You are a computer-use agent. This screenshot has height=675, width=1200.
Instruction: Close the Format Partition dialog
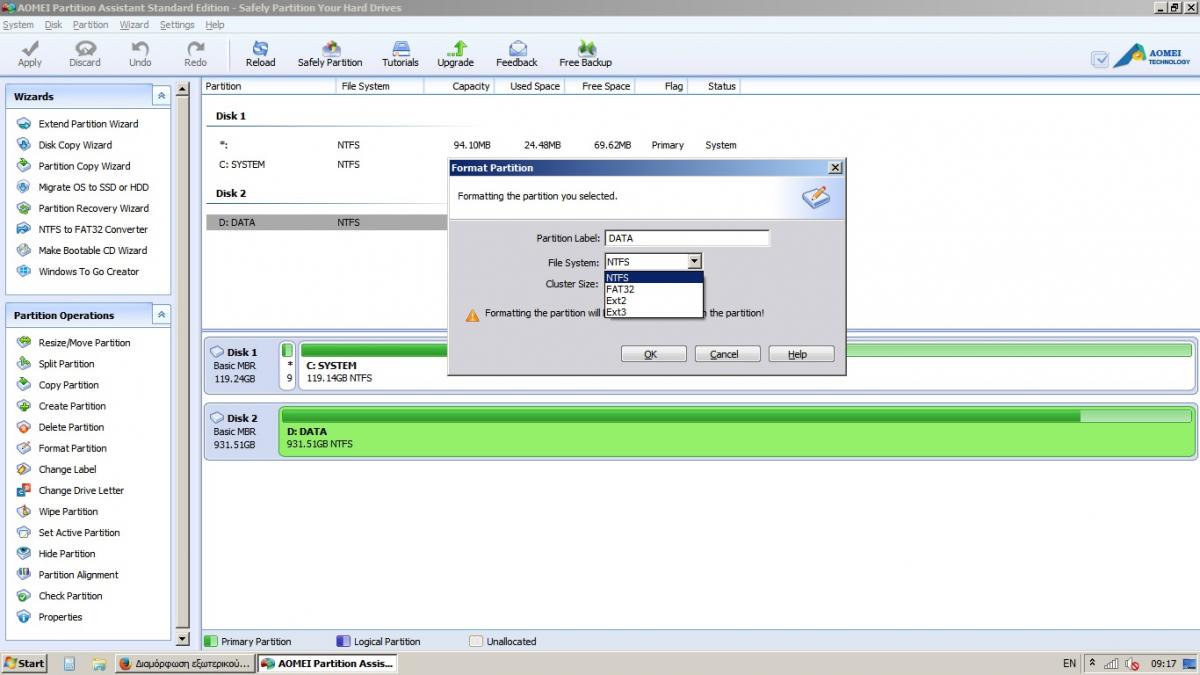point(835,168)
